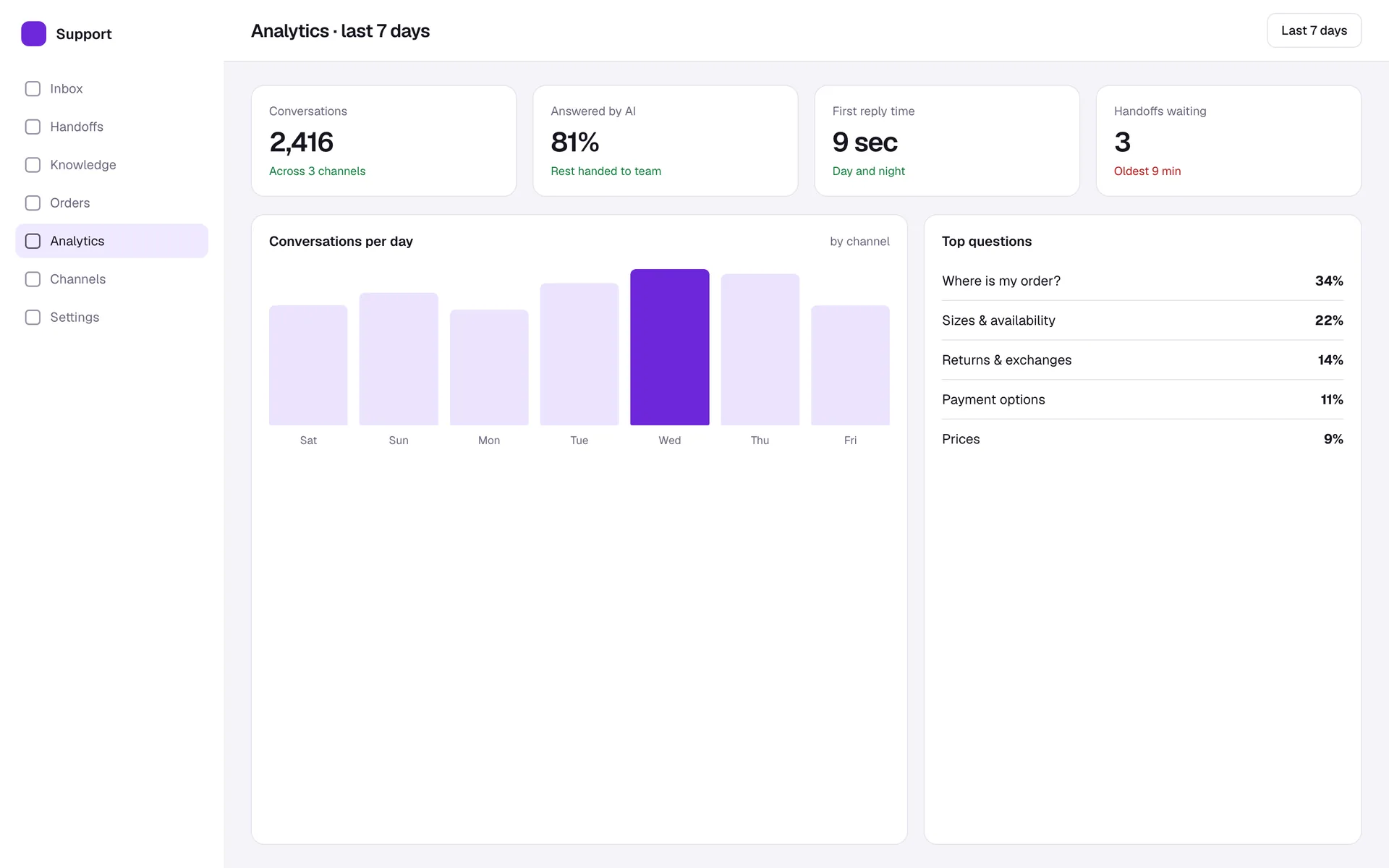Click 'Oldest 9 min' red text

[1147, 171]
